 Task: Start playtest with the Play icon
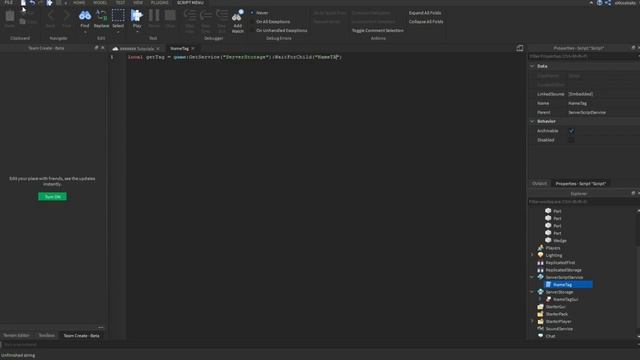[x=137, y=18]
